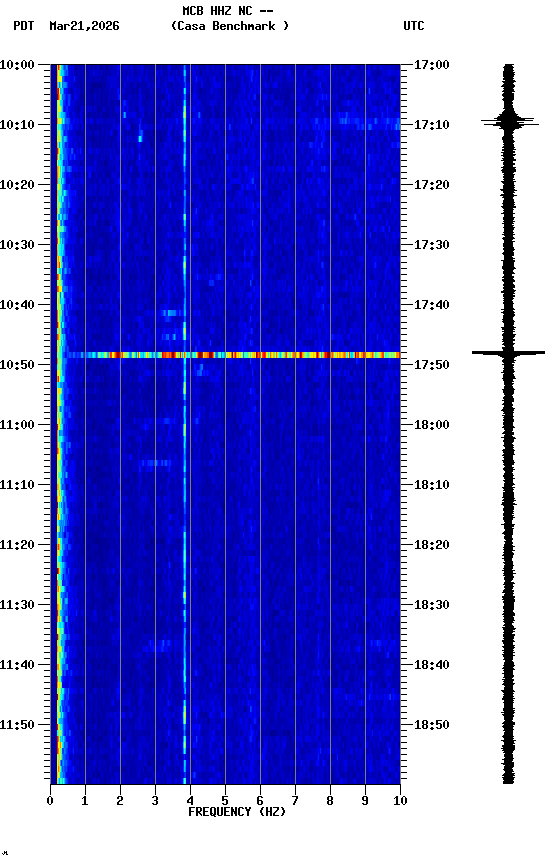Click the '18:30' UTC time label
552x864 pixels.
point(432,606)
